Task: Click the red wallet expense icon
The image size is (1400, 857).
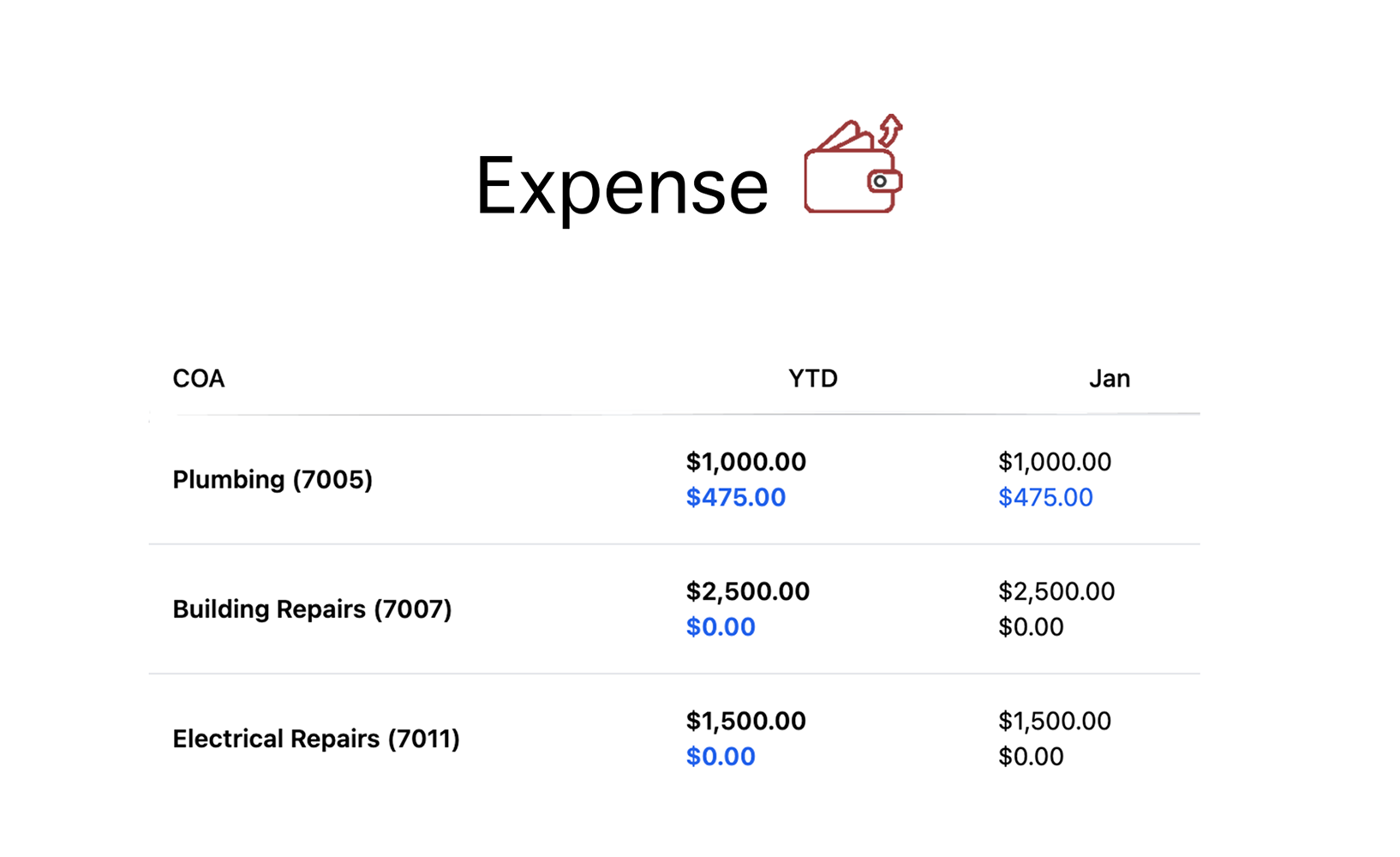Action: tap(853, 166)
